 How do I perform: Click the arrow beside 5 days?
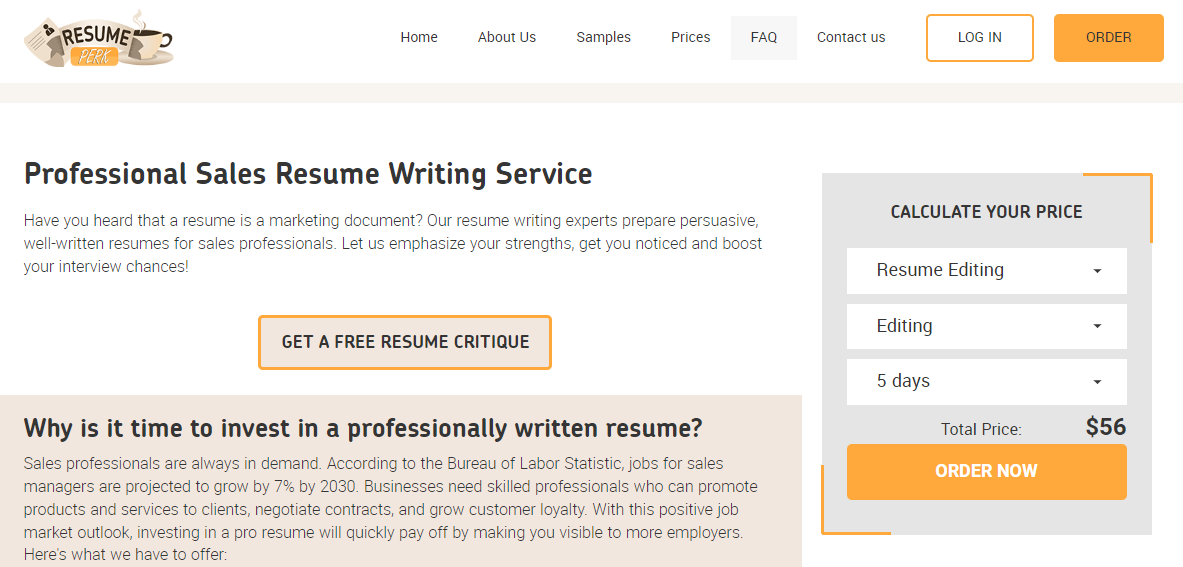[x=1097, y=382]
